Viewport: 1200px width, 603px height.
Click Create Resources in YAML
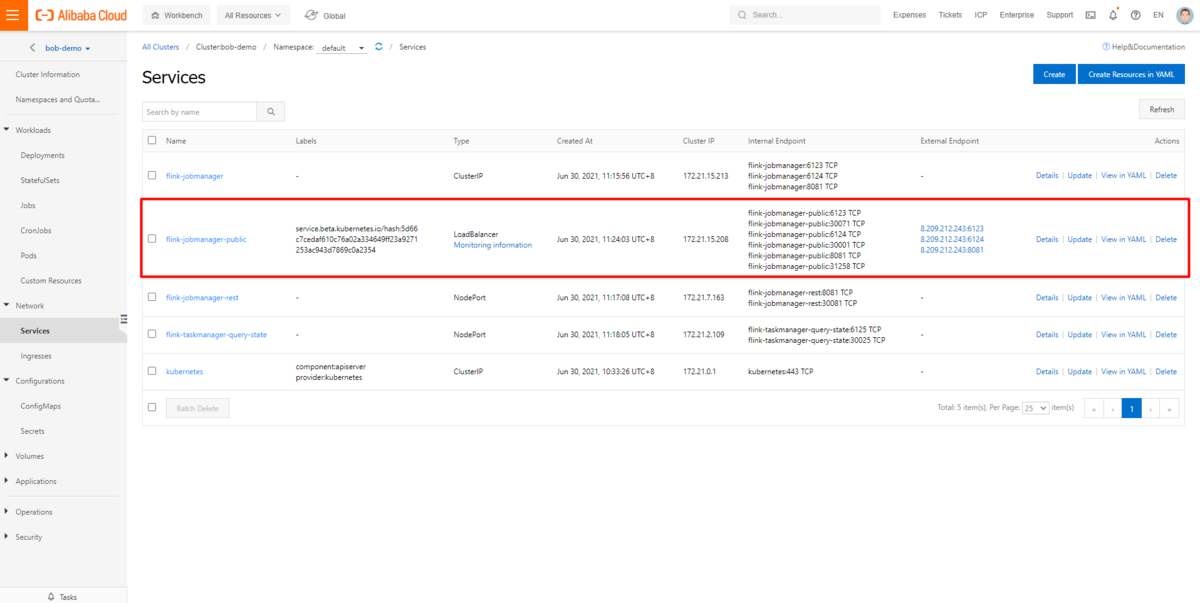(x=1131, y=74)
